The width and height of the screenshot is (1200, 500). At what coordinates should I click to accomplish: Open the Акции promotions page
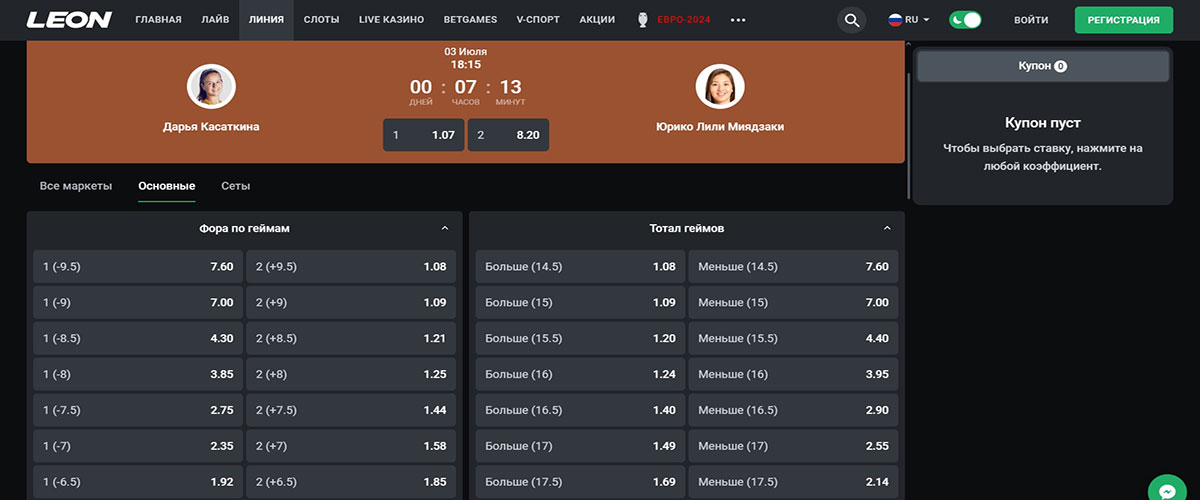pos(597,20)
